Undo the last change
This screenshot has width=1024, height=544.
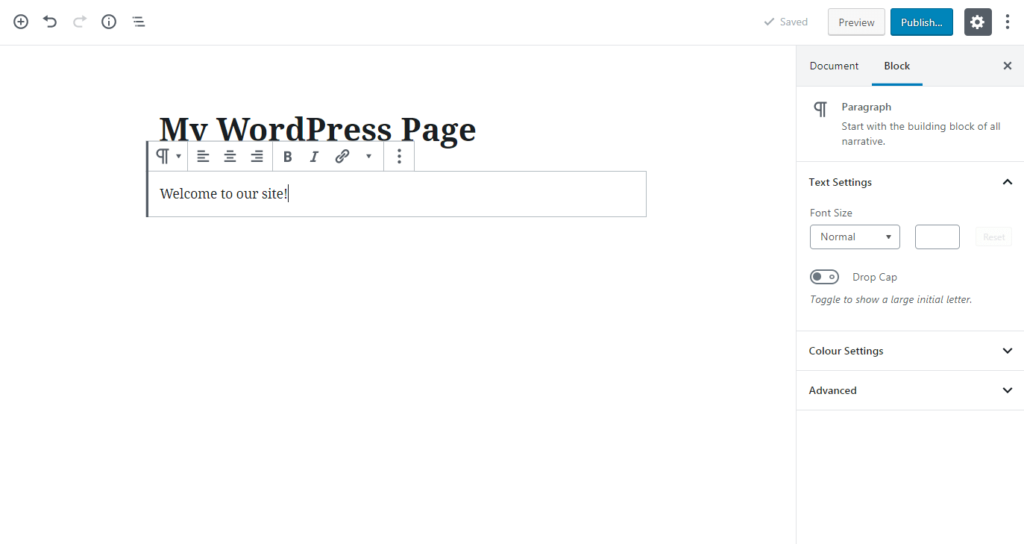(50, 22)
